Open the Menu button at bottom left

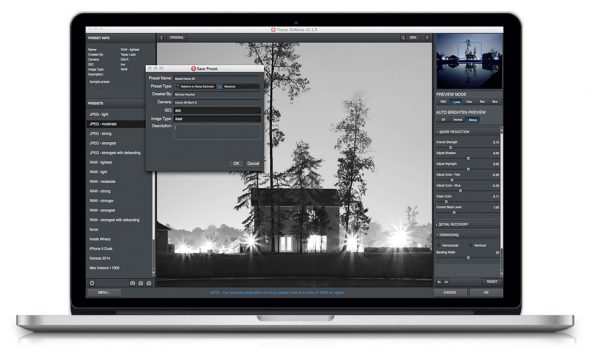[x=103, y=292]
